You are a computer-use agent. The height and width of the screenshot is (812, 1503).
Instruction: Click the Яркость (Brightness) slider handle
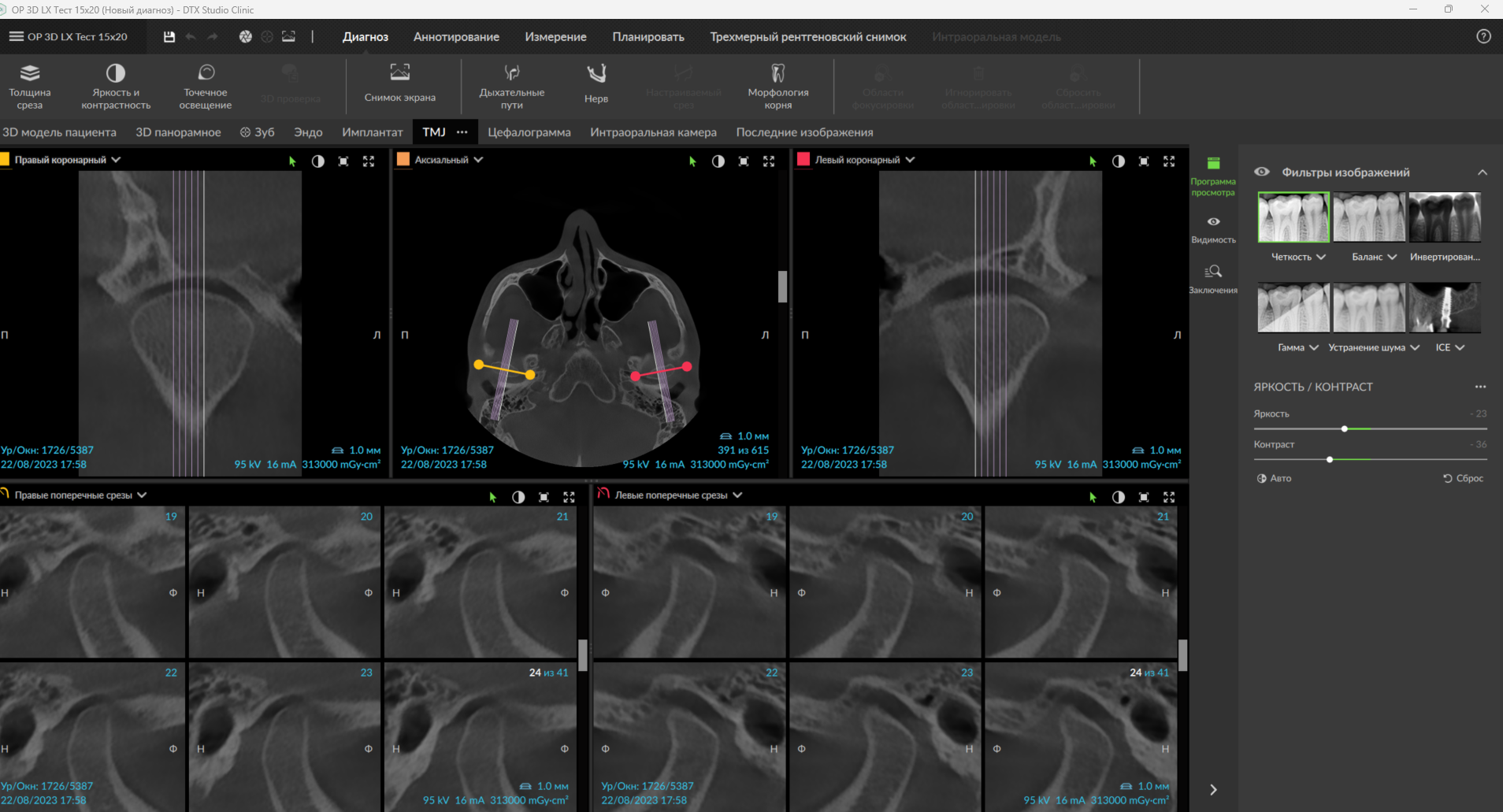pyautogui.click(x=1345, y=428)
